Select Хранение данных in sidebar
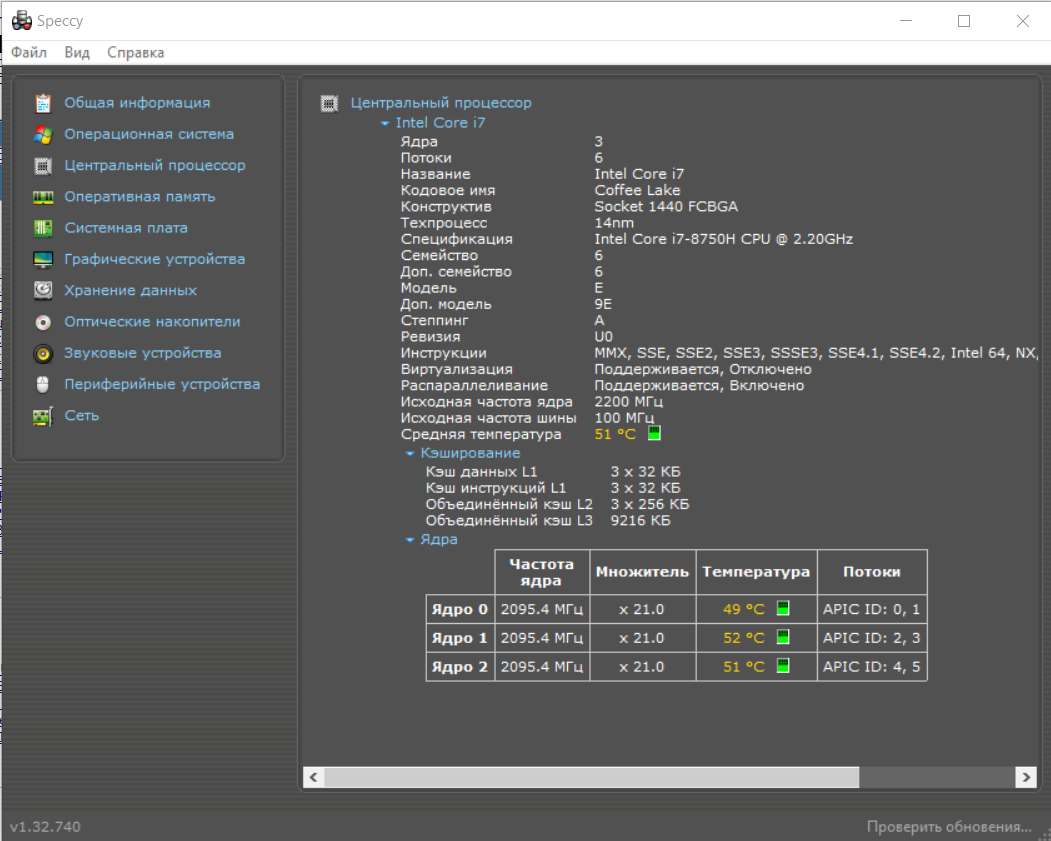 point(130,291)
